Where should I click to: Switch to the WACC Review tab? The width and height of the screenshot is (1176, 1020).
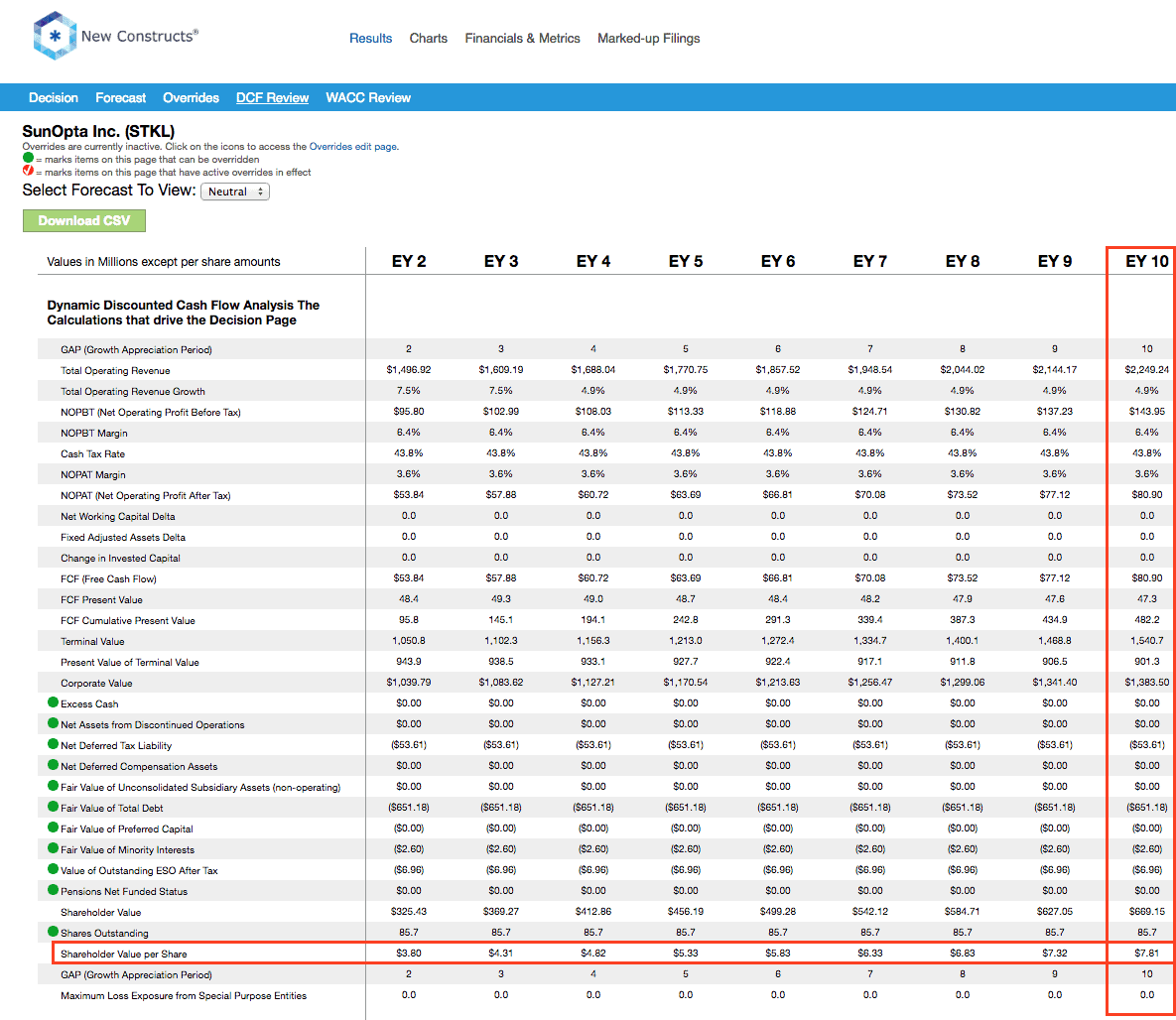[368, 97]
